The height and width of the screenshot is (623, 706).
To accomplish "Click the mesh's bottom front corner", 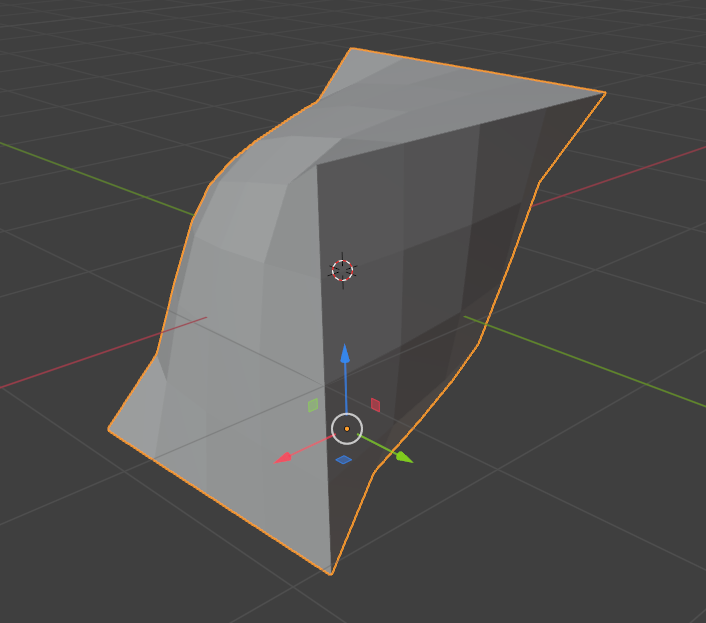I will click(x=331, y=573).
